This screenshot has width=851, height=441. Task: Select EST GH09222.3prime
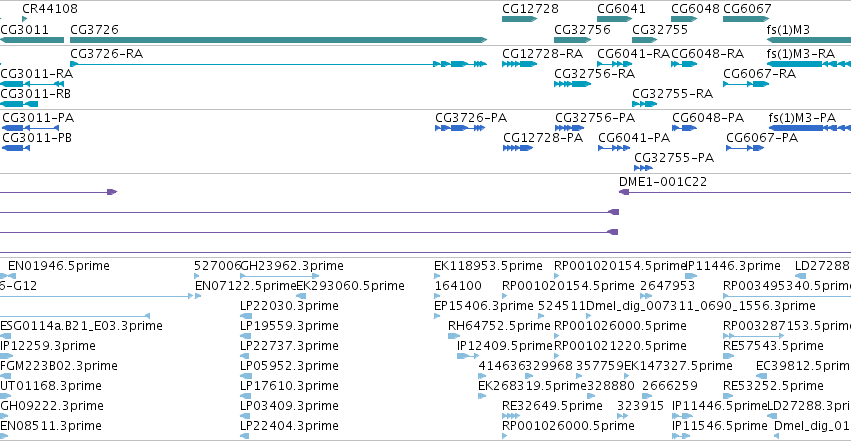click(52, 406)
